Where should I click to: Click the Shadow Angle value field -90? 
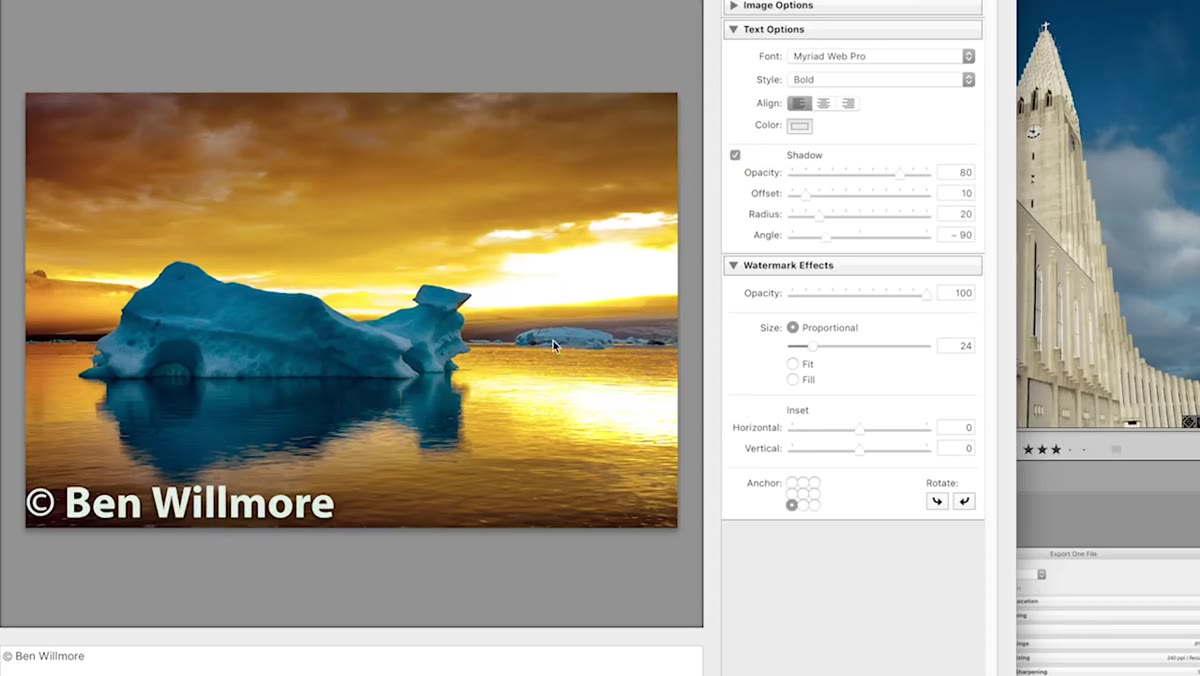tap(956, 235)
